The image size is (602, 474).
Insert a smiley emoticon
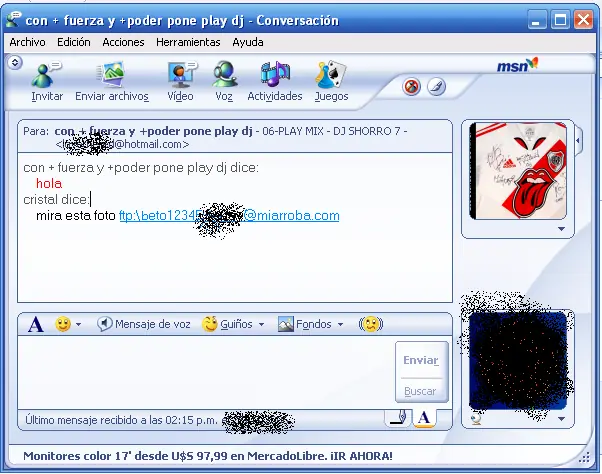click(x=63, y=324)
